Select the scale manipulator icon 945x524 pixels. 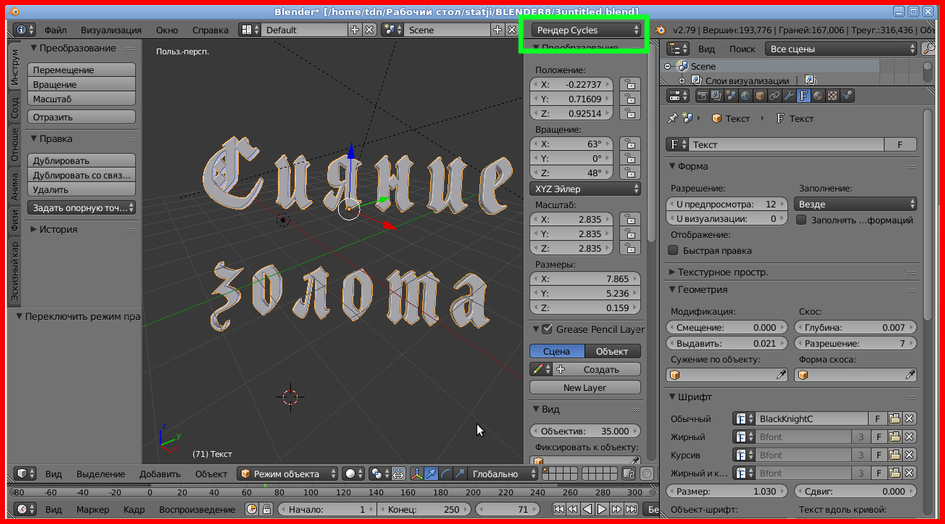pyautogui.click(x=460, y=474)
